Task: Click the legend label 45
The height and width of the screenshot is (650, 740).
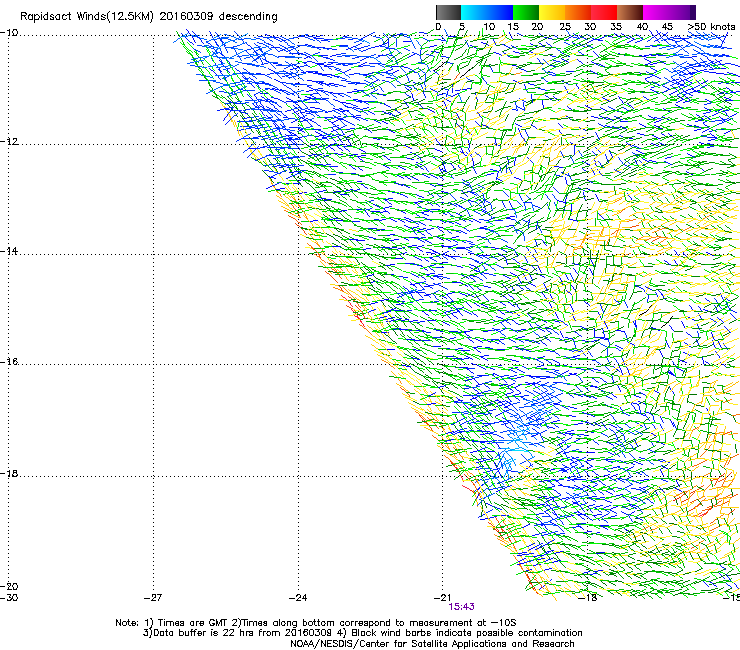Action: (x=667, y=27)
